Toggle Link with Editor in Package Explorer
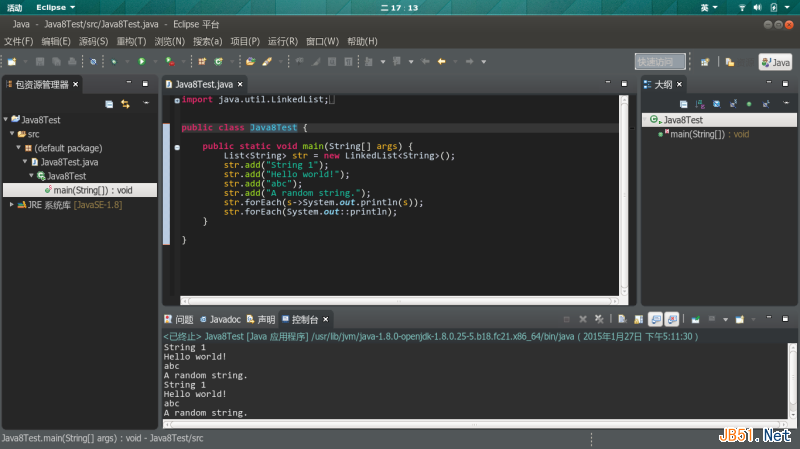 (125, 103)
